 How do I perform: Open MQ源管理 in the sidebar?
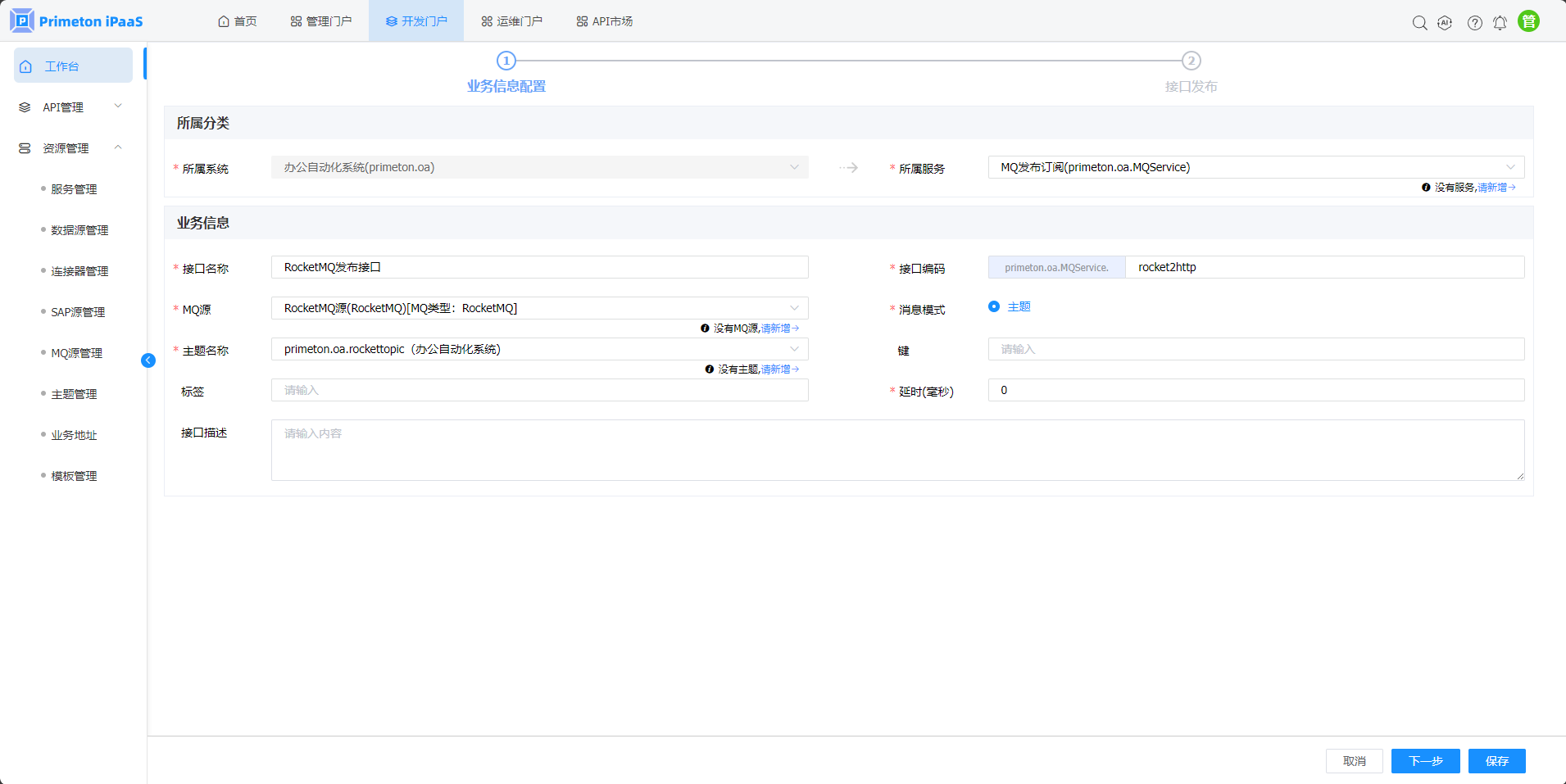(76, 353)
